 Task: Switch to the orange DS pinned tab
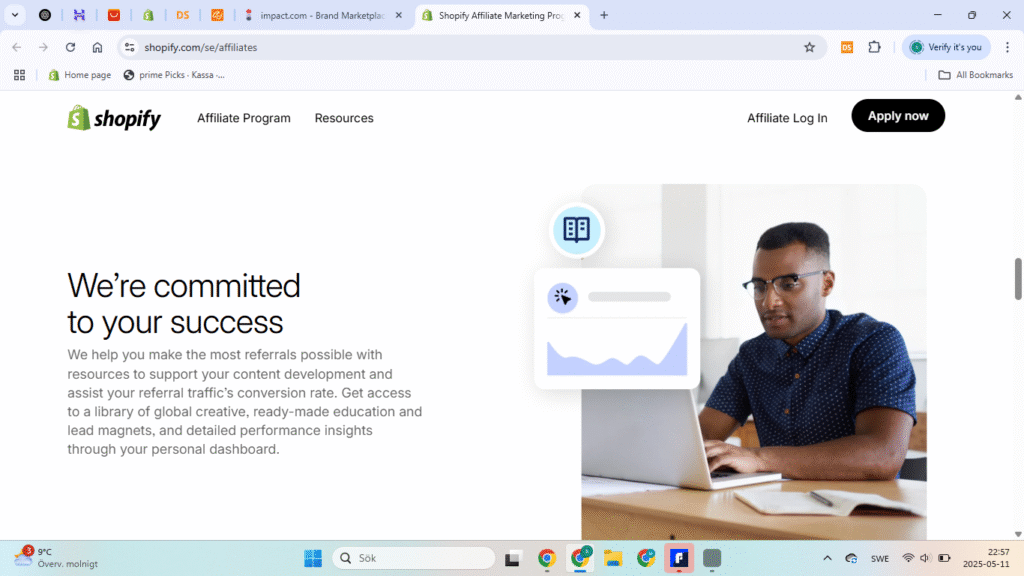coord(183,15)
